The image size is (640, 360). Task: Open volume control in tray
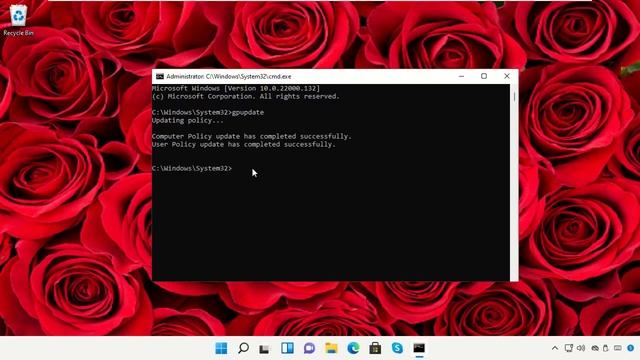[581, 348]
